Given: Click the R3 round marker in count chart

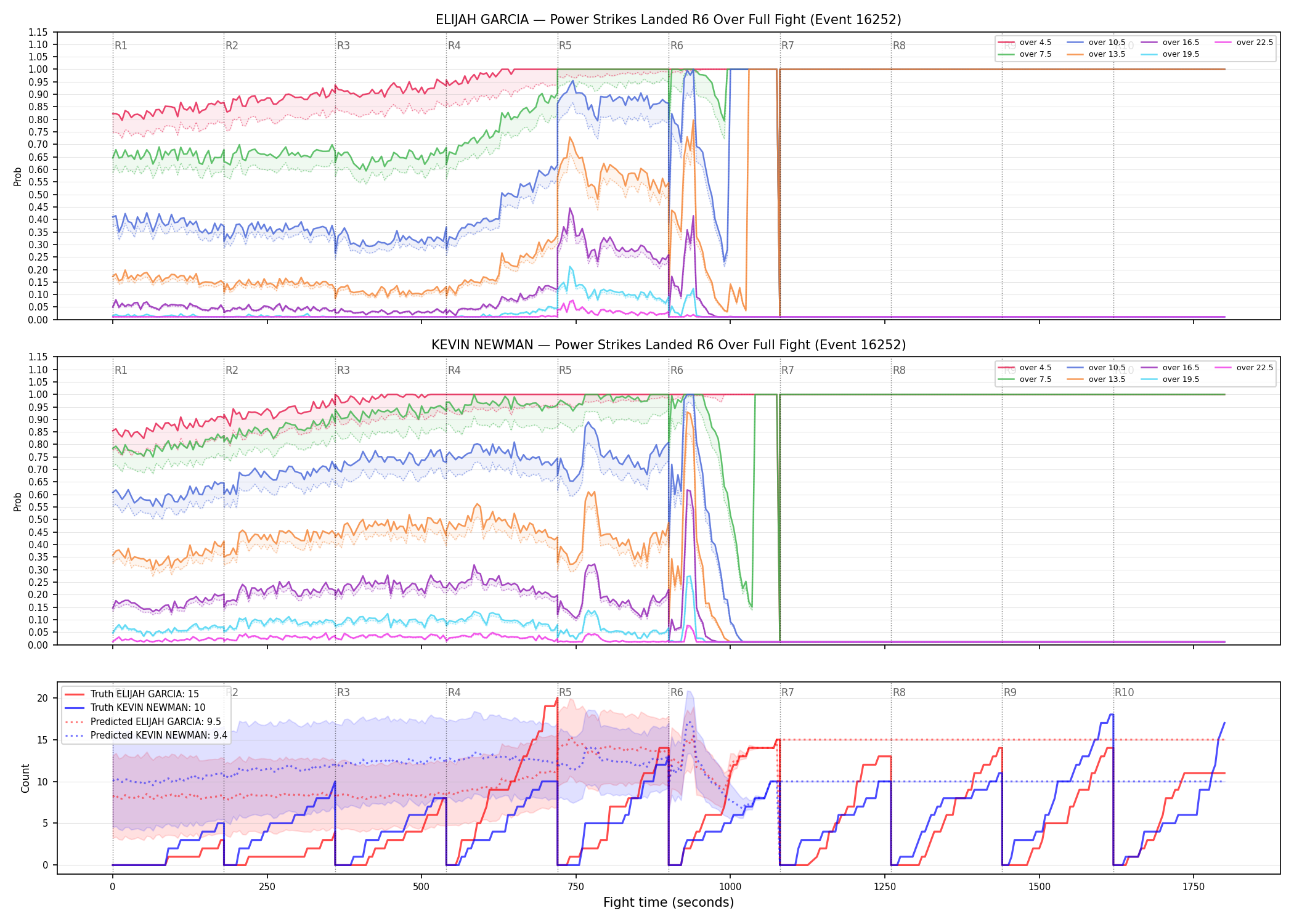Looking at the screenshot, I should point(343,692).
